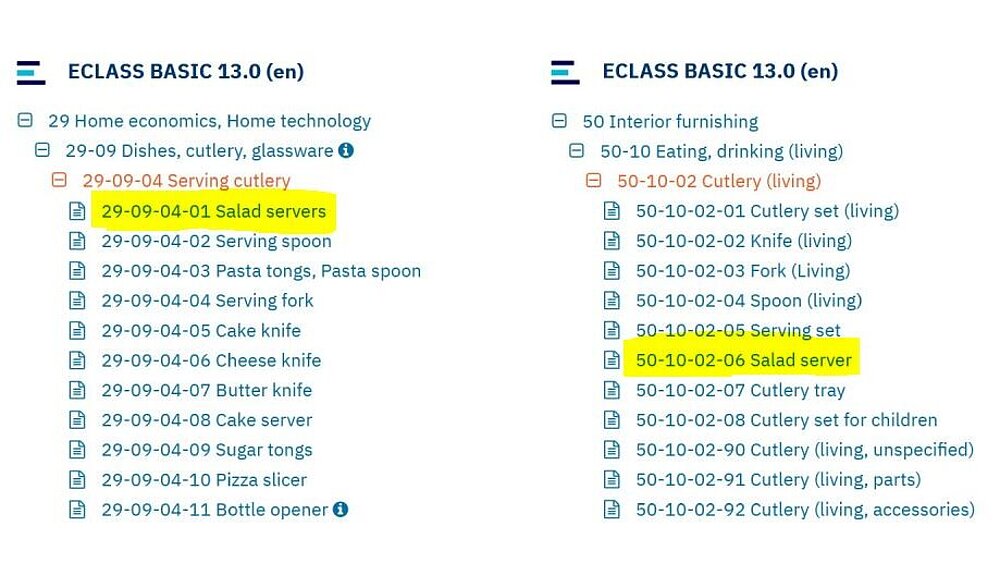The width and height of the screenshot is (1000, 563).
Task: Select 50-10-02-92 Cutlery (living, accessories)
Action: point(805,510)
